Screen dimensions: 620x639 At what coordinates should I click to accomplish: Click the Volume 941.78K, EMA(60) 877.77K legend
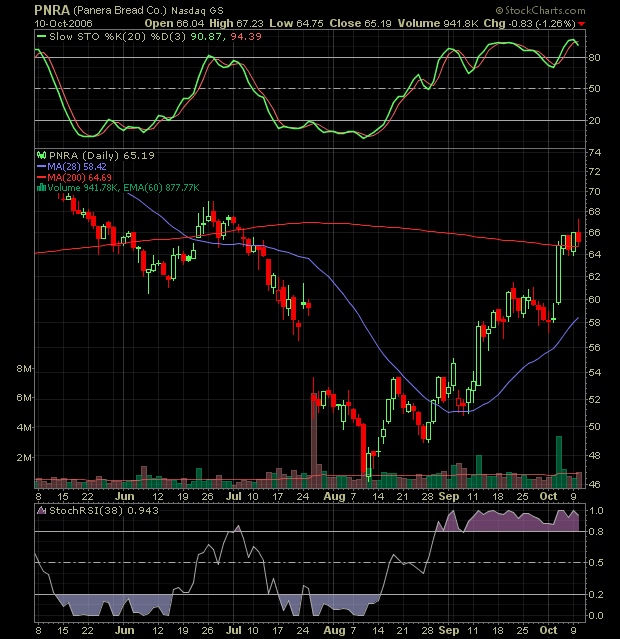click(x=123, y=187)
